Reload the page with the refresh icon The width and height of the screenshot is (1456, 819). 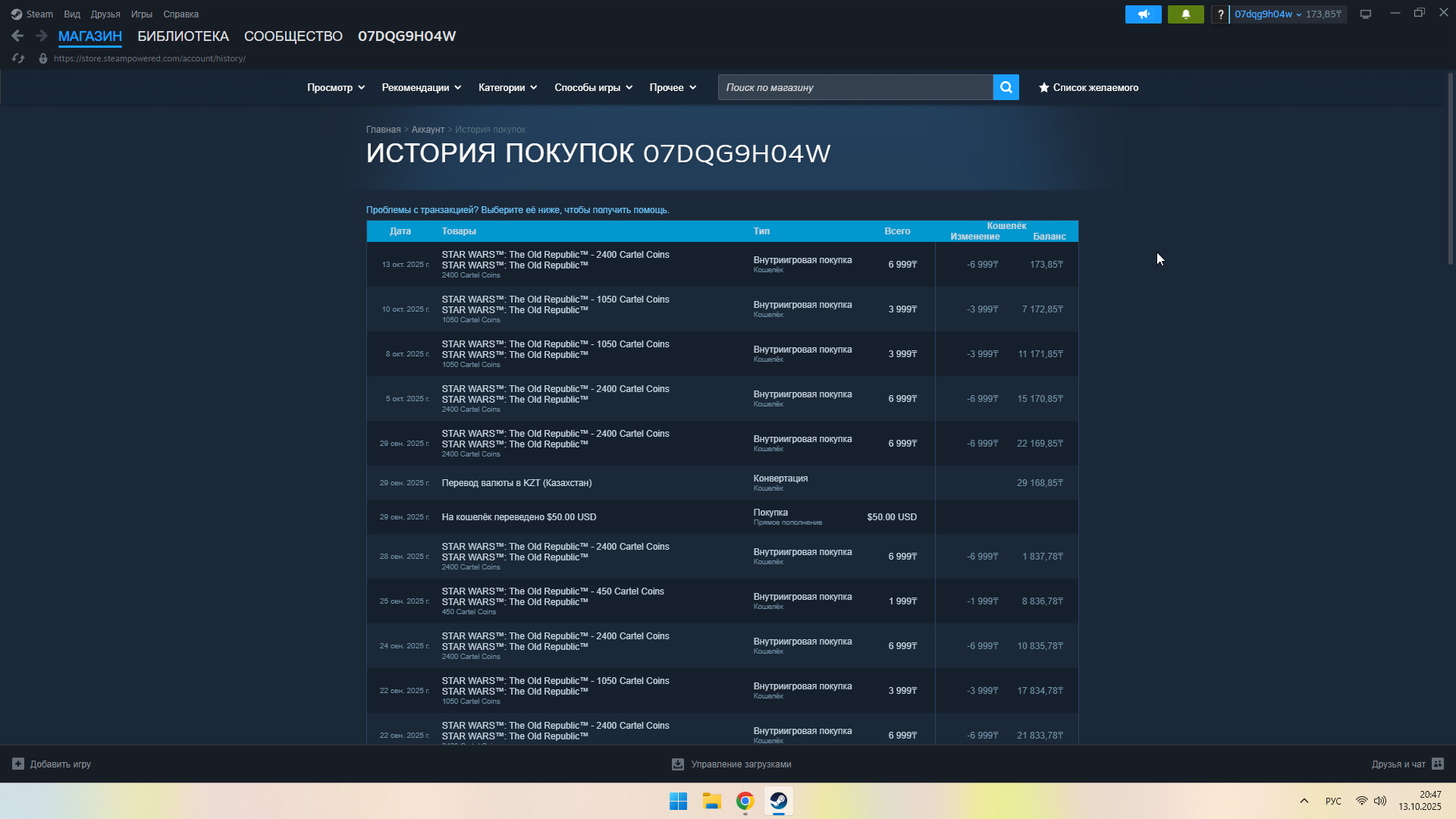coord(18,58)
